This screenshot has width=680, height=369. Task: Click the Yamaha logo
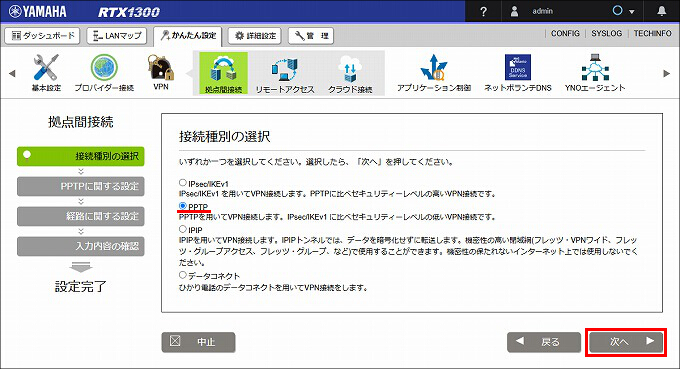click(38, 11)
